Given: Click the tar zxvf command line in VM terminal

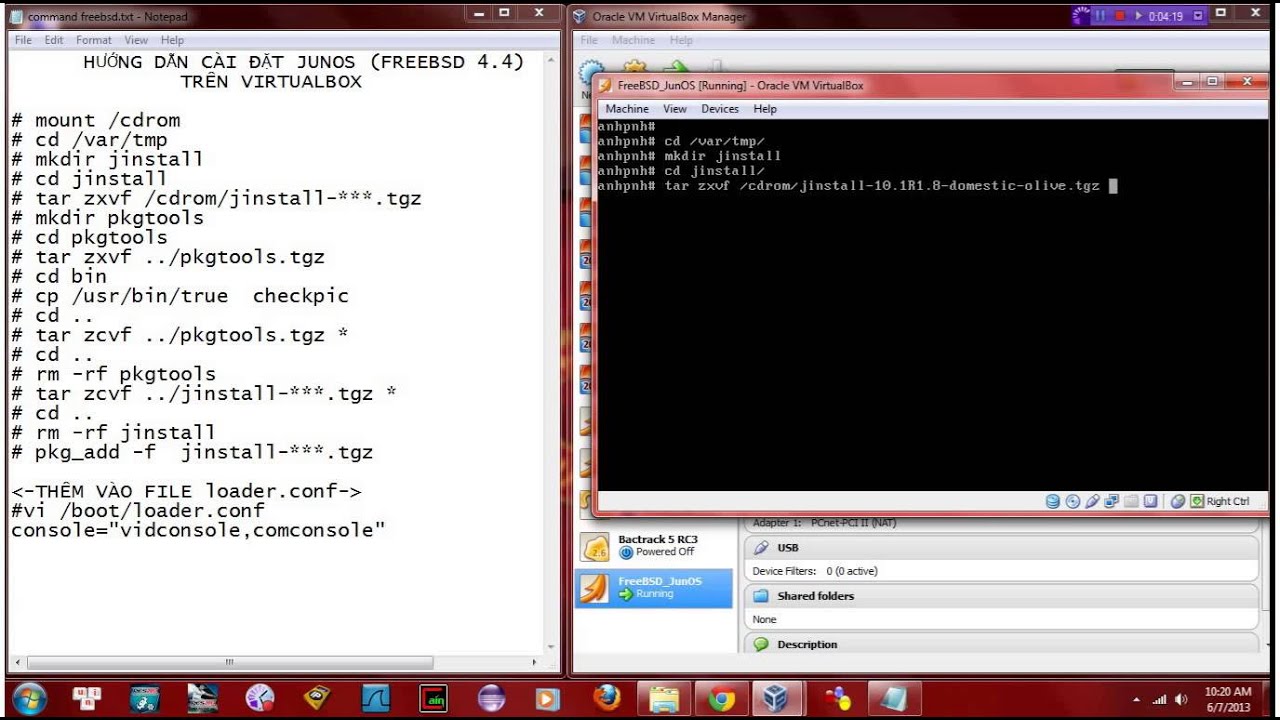Looking at the screenshot, I should click(856, 186).
